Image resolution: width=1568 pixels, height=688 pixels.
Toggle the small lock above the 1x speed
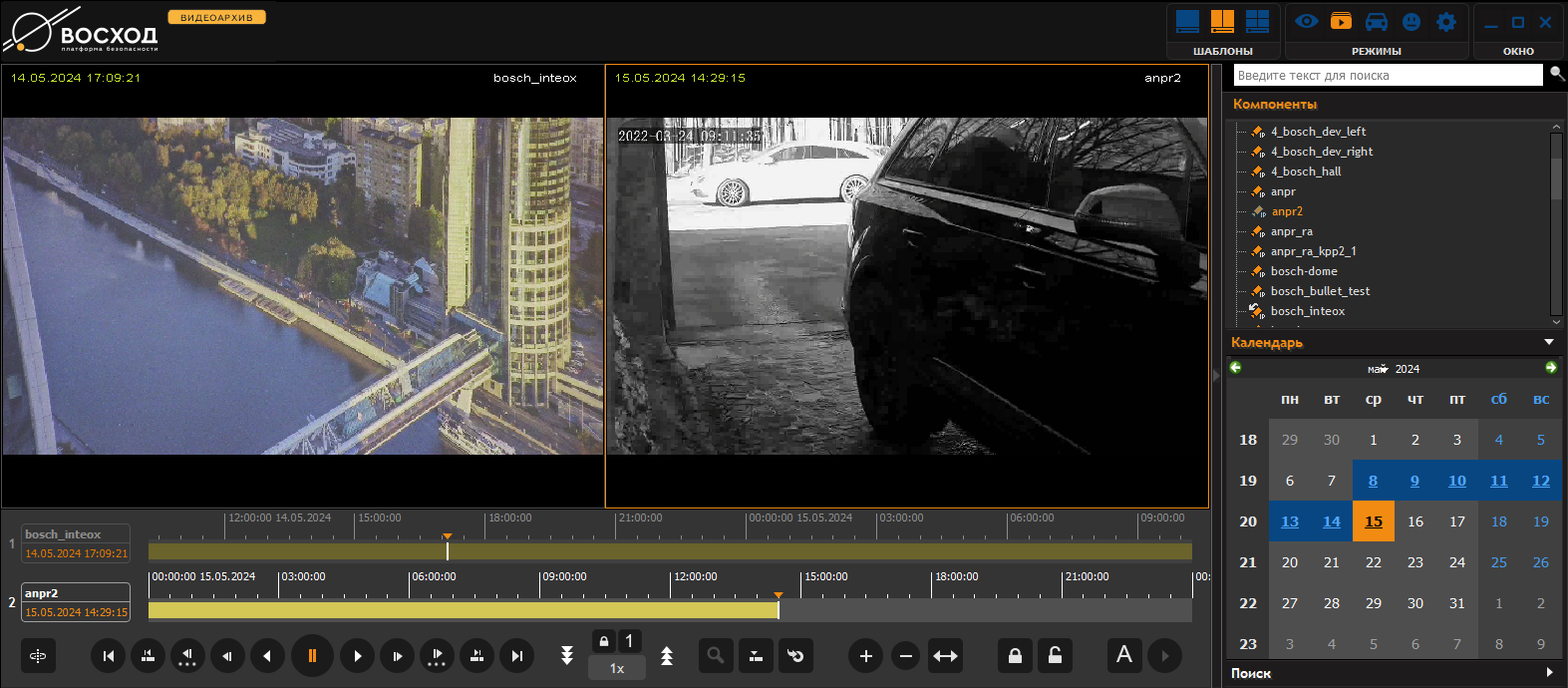(x=603, y=641)
